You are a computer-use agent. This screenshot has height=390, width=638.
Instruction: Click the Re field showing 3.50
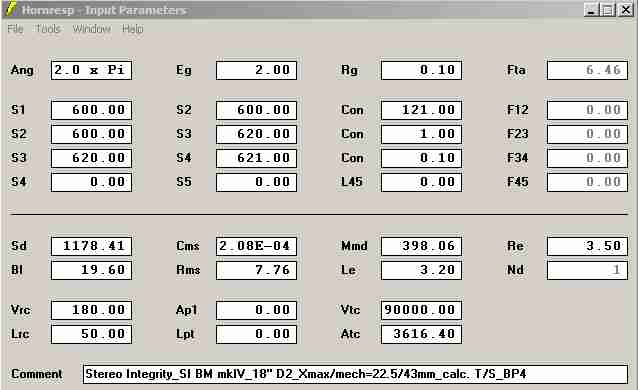click(587, 246)
